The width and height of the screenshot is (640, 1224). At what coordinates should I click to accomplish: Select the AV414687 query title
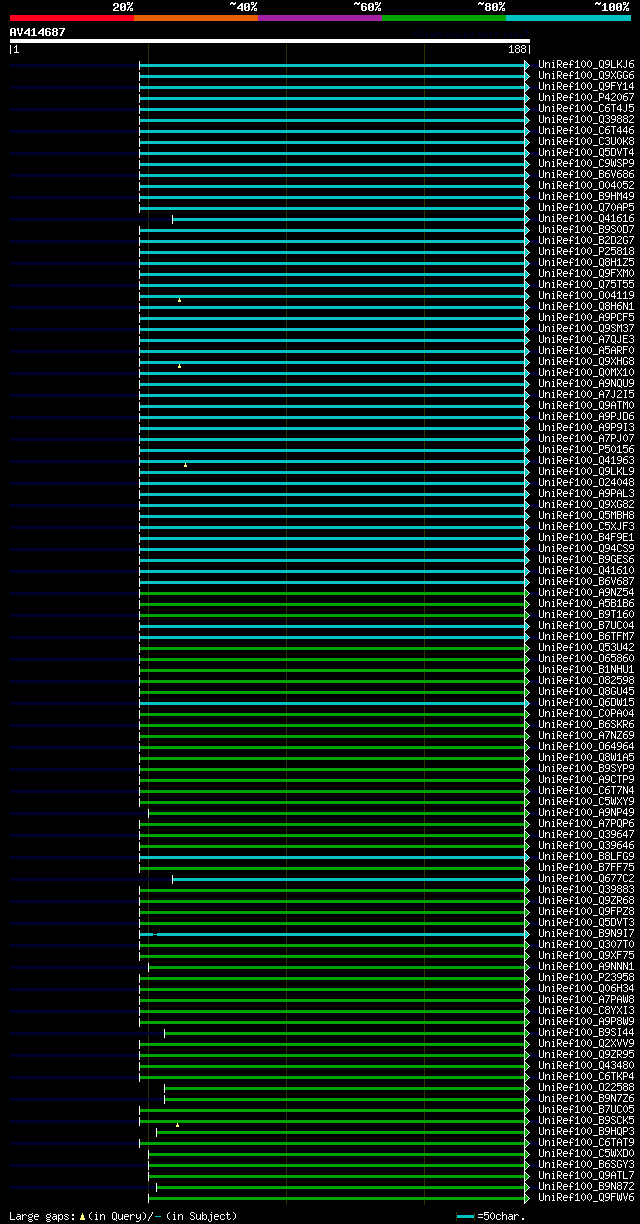coord(38,32)
